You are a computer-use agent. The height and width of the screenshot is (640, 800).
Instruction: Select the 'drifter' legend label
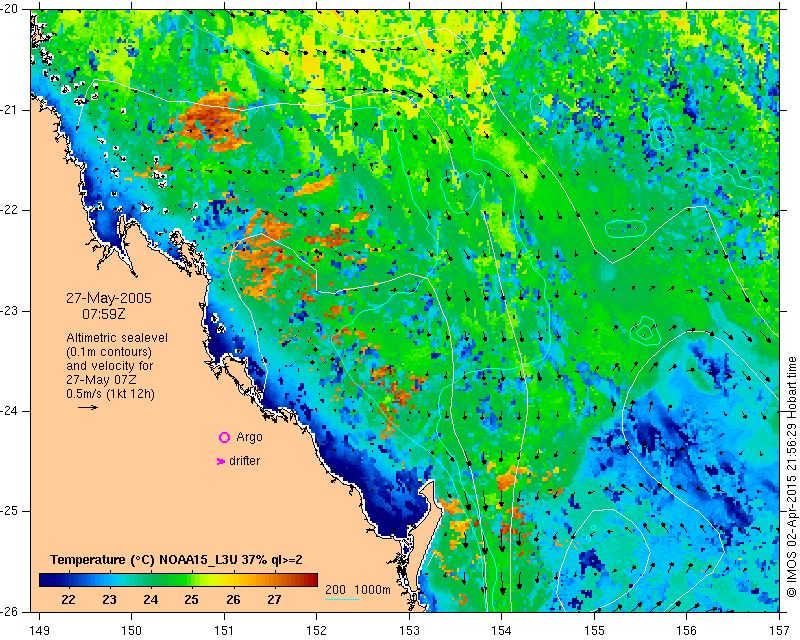244,461
